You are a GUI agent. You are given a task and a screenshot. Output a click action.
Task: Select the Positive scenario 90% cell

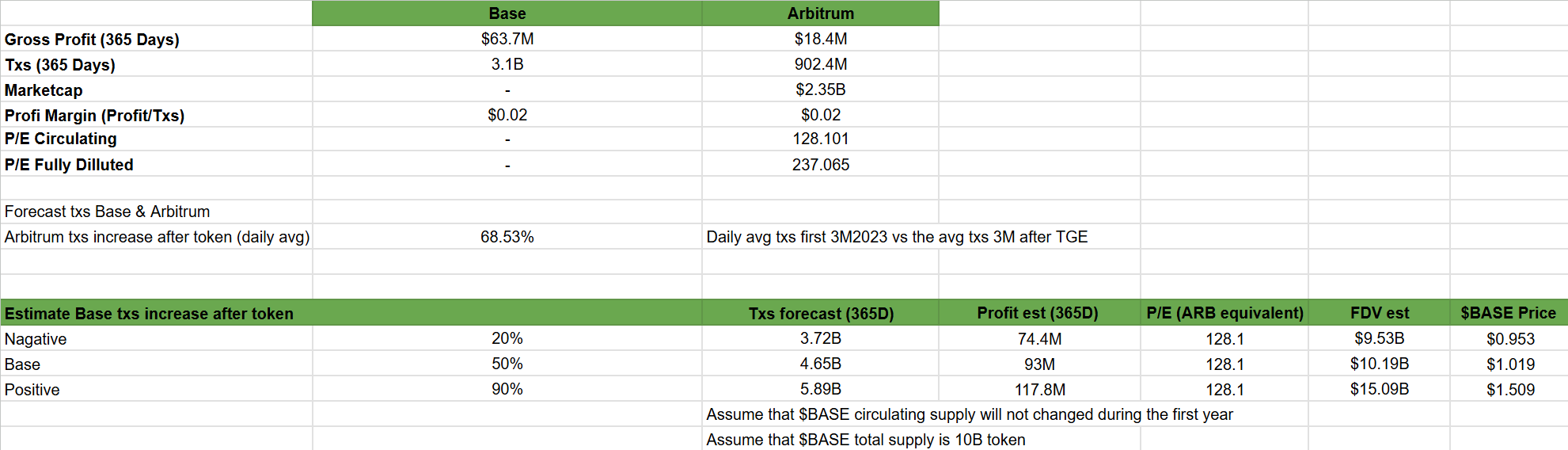coord(507,389)
